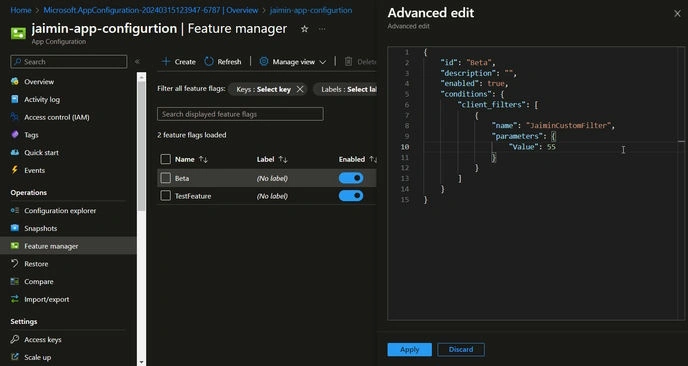The height and width of the screenshot is (366, 688).
Task: Click the Snapshots icon
Action: coord(15,228)
